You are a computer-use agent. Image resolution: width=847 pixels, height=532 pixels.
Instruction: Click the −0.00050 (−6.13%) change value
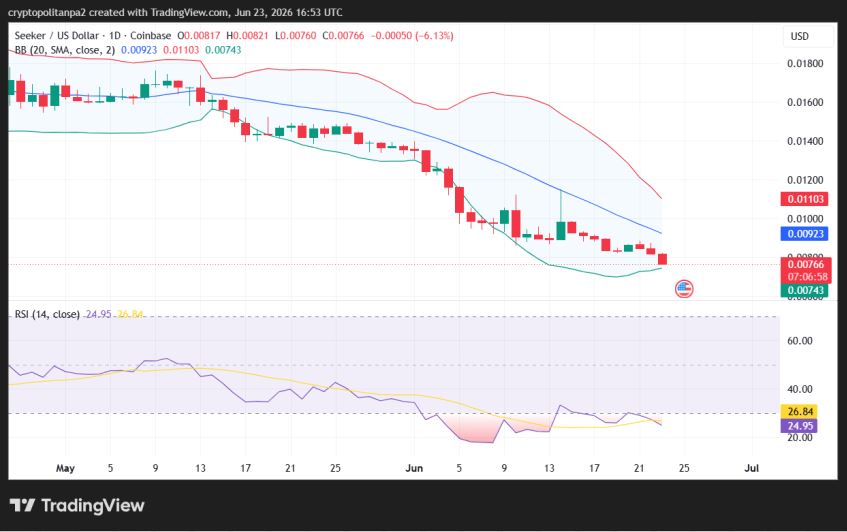click(412, 36)
